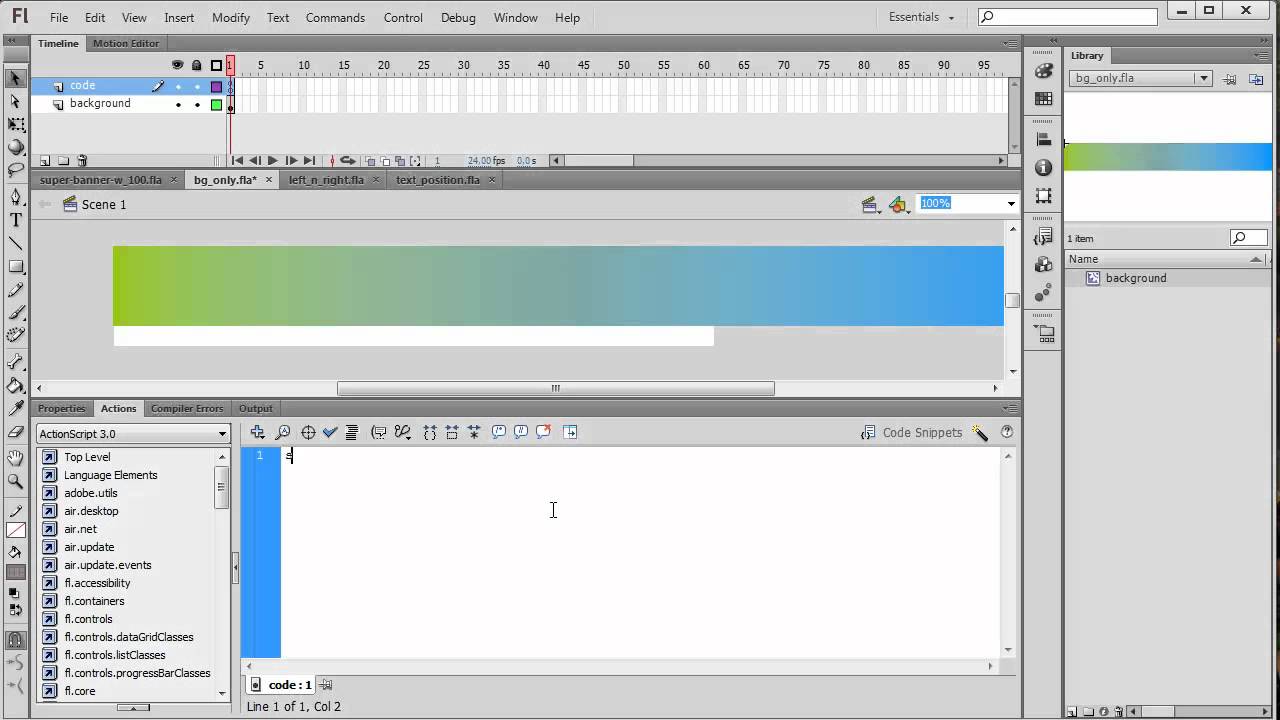1280x720 pixels.
Task: Select the Selection arrow tool
Action: 15,78
